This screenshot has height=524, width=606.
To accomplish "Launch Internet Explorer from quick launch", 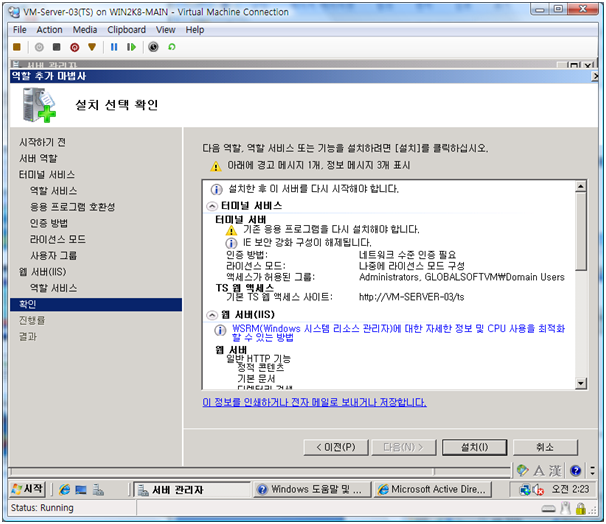I will click(64, 490).
